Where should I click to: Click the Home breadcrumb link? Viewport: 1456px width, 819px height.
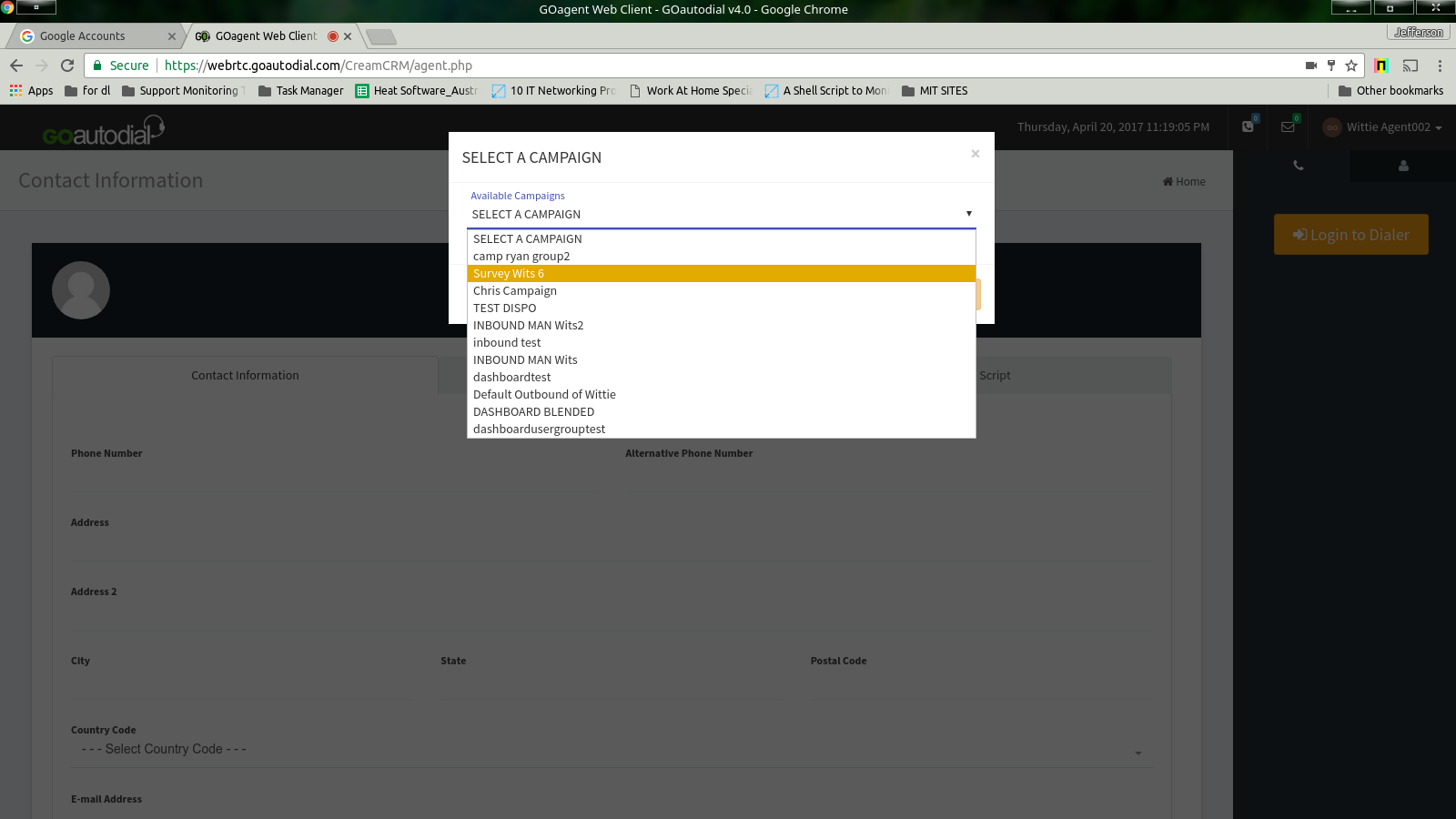click(x=1184, y=182)
